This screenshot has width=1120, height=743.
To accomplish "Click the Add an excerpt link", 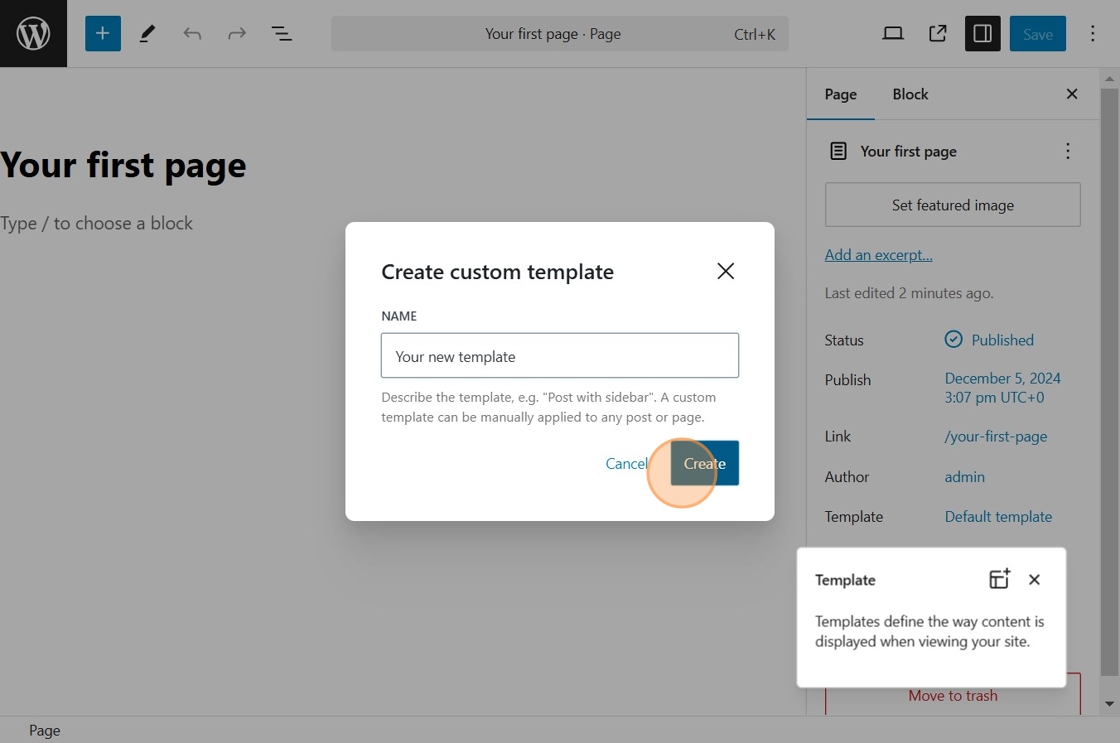I will [x=879, y=254].
